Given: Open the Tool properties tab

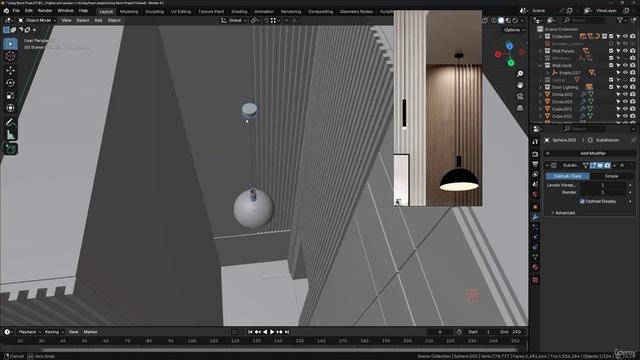Looking at the screenshot, I should click(535, 142).
